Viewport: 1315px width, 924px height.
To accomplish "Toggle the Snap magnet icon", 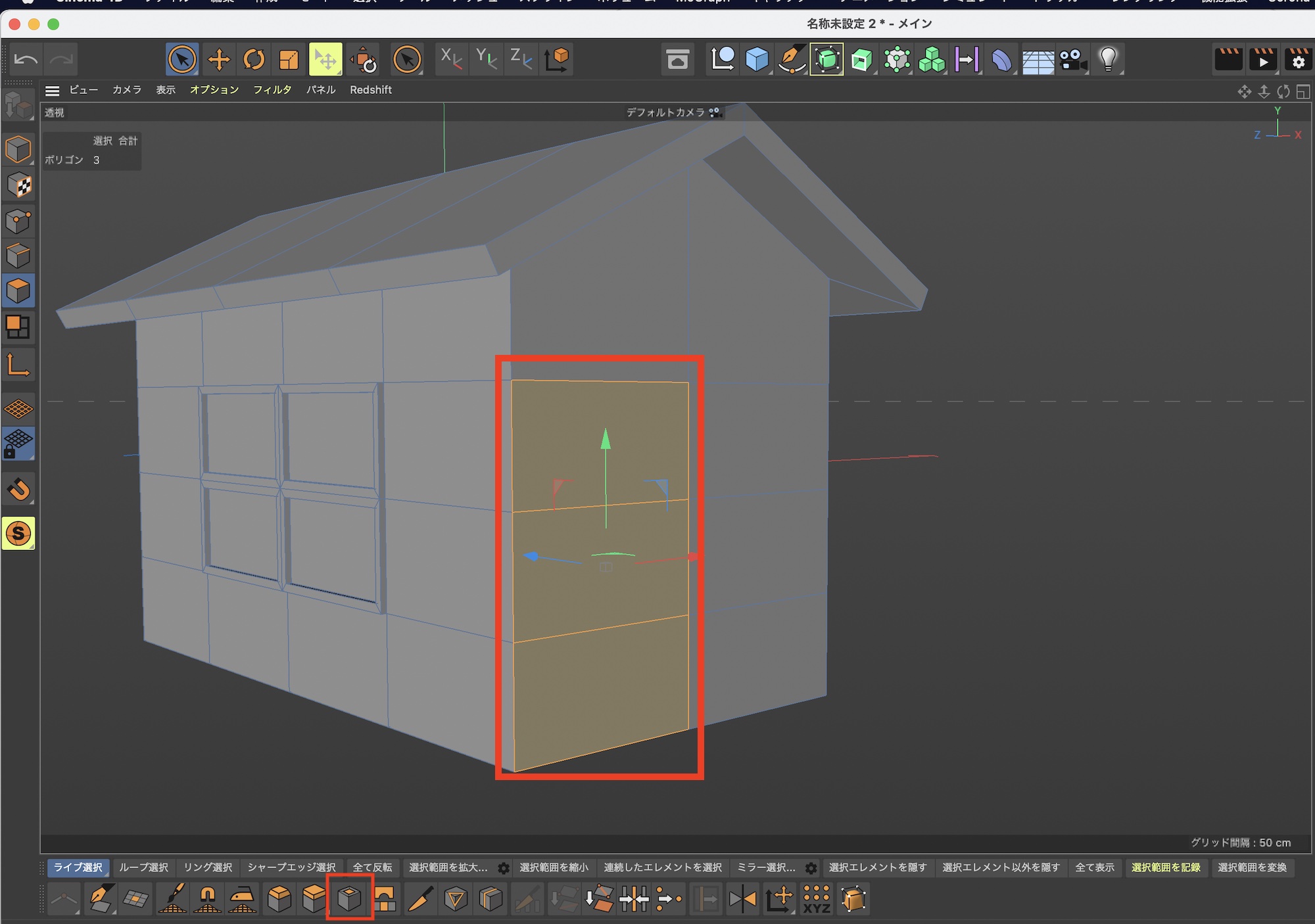I will pos(18,489).
